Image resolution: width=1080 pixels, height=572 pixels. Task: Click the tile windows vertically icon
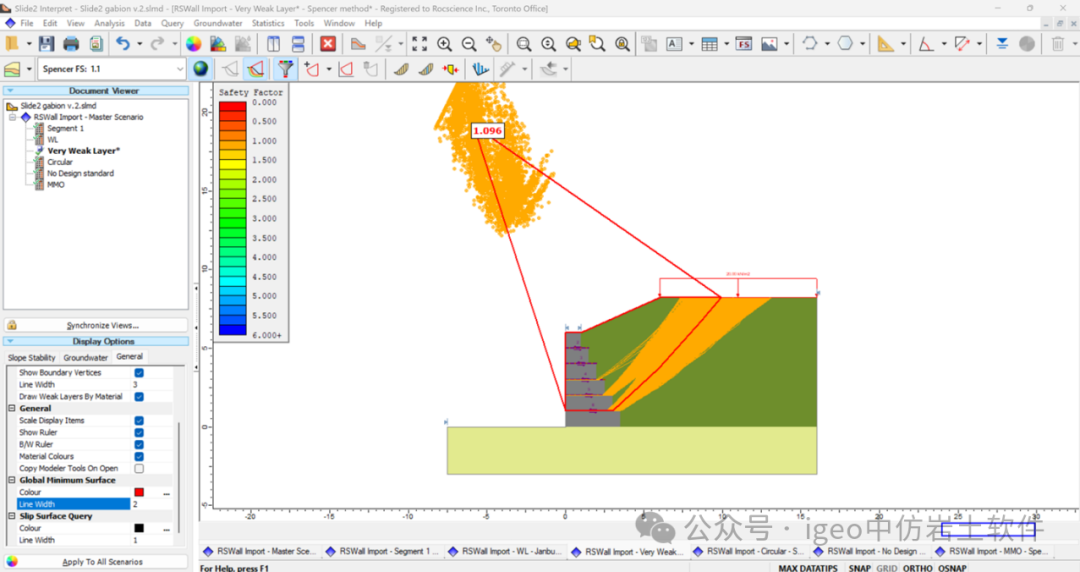coord(273,44)
